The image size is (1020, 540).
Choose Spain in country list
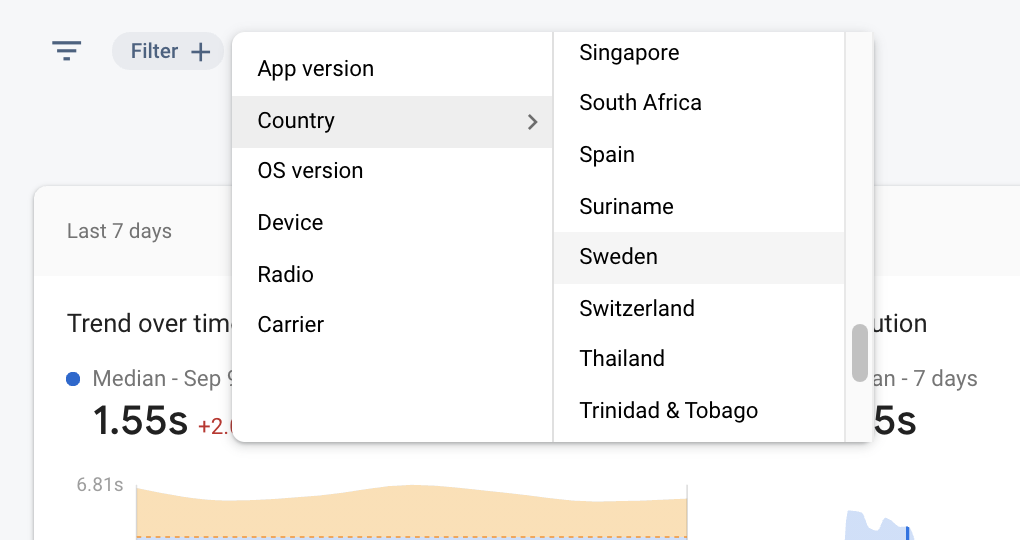pyautogui.click(x=699, y=155)
